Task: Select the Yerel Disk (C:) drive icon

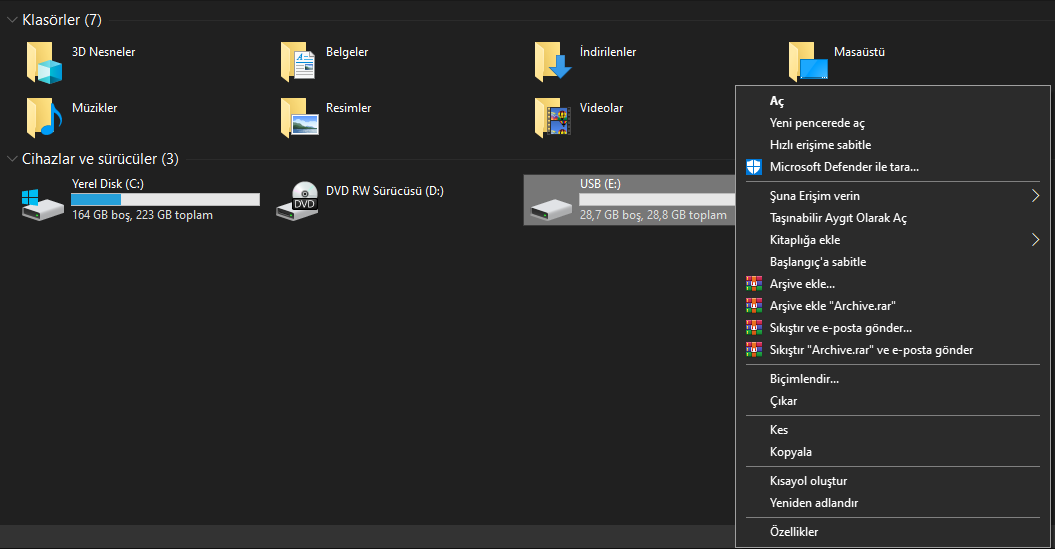Action: click(x=42, y=205)
